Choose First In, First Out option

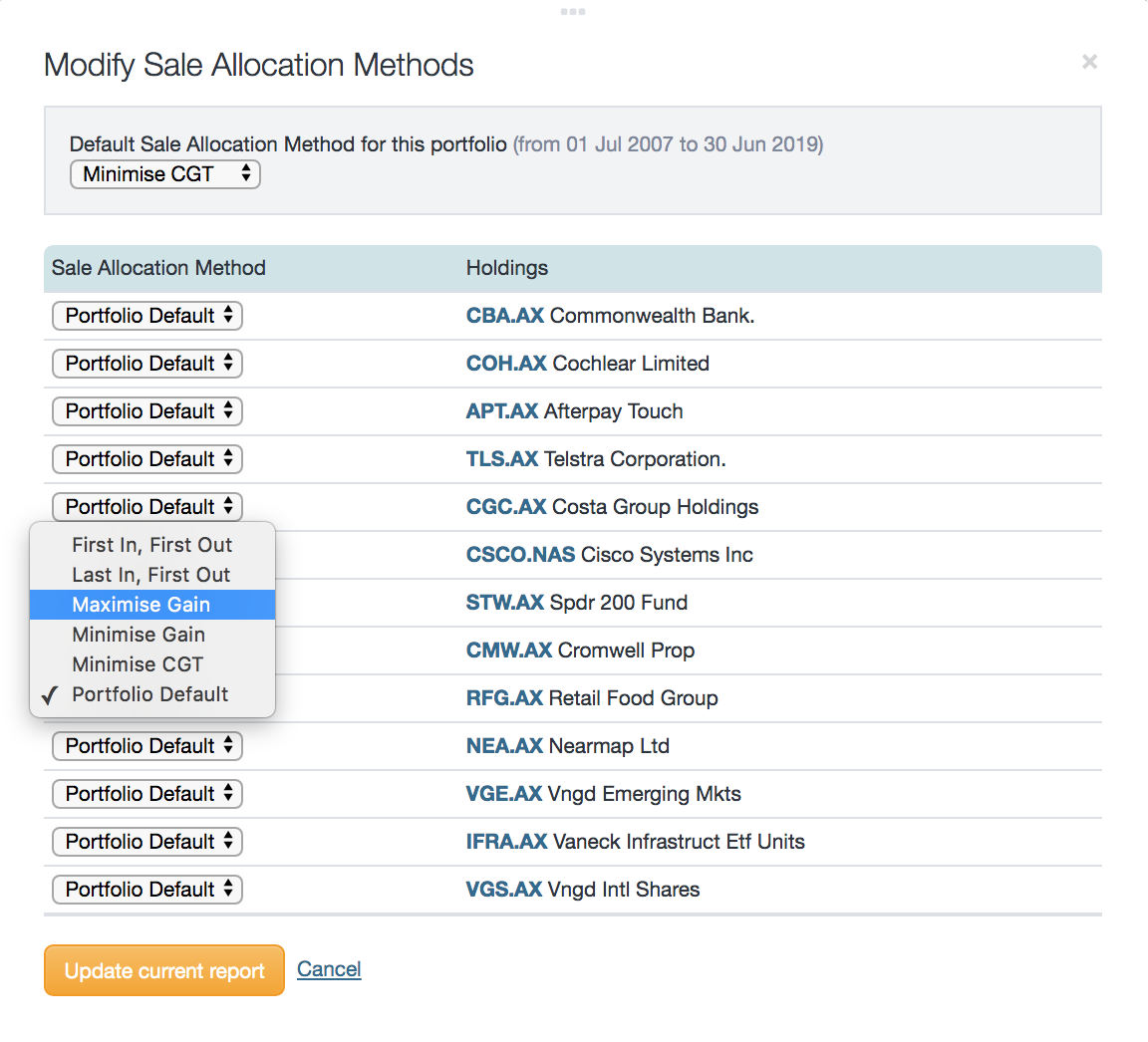151,545
